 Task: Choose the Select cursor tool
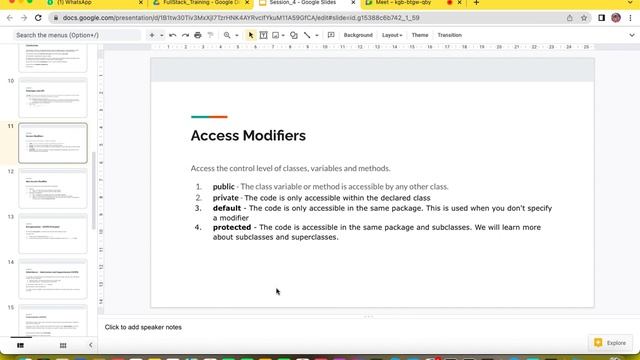(251, 35)
